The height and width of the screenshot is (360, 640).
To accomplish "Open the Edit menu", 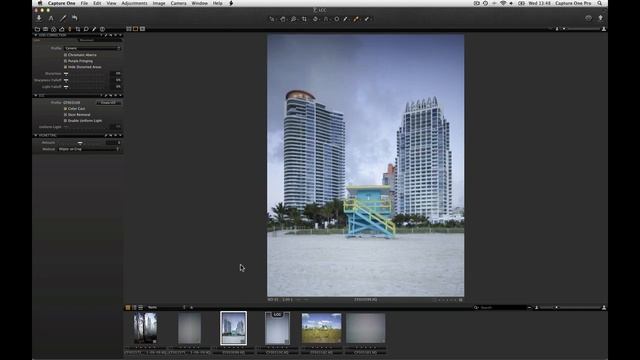I will coord(97,3).
